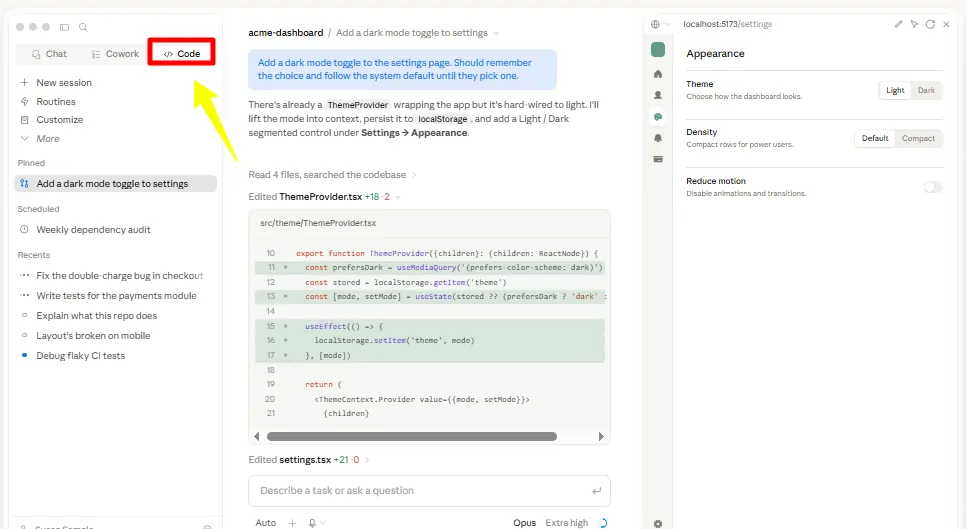Screen dimensions: 967x529
Task: Open the Auto permission mode selector
Action: [x=266, y=523]
